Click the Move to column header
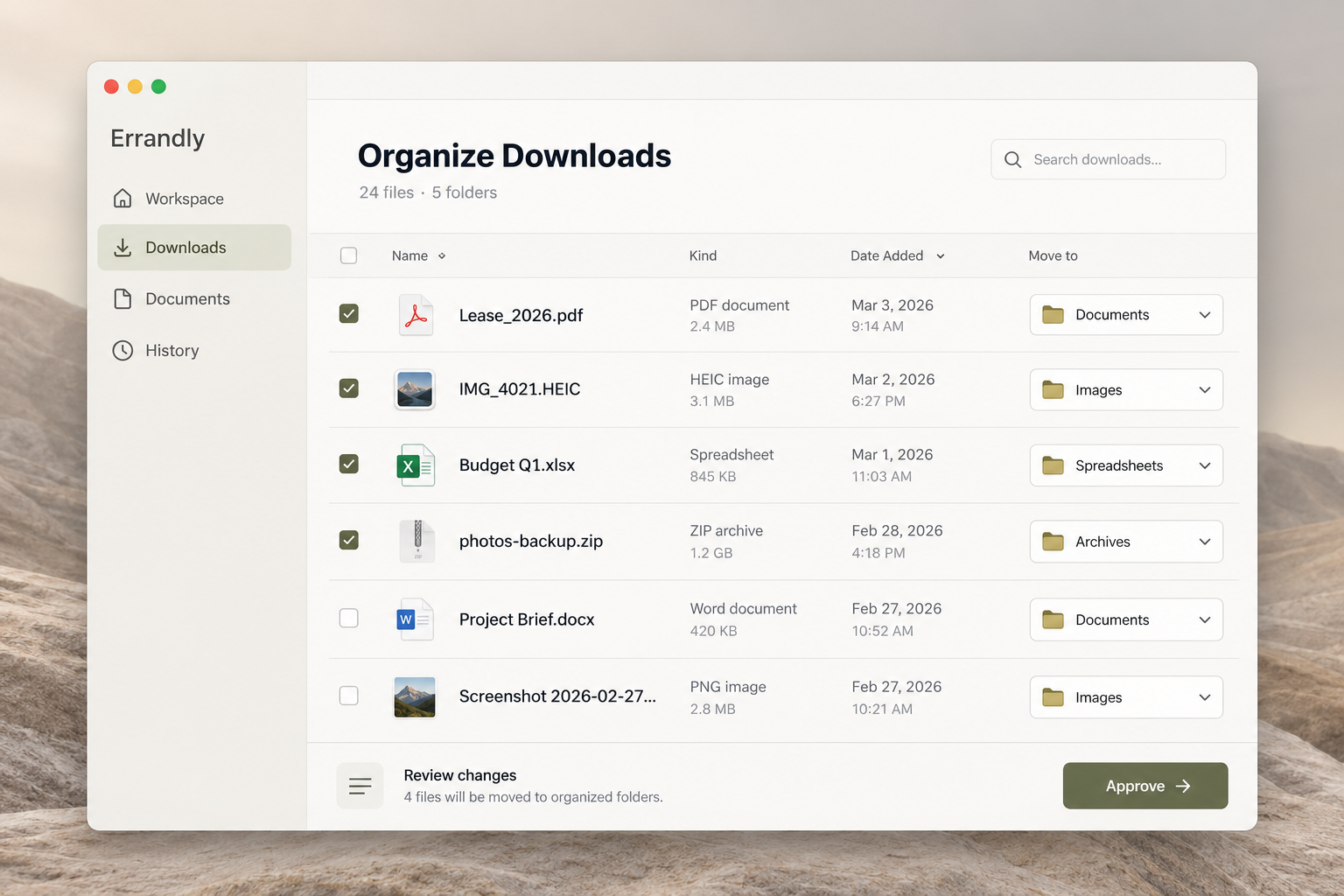Image resolution: width=1344 pixels, height=896 pixels. tap(1053, 255)
